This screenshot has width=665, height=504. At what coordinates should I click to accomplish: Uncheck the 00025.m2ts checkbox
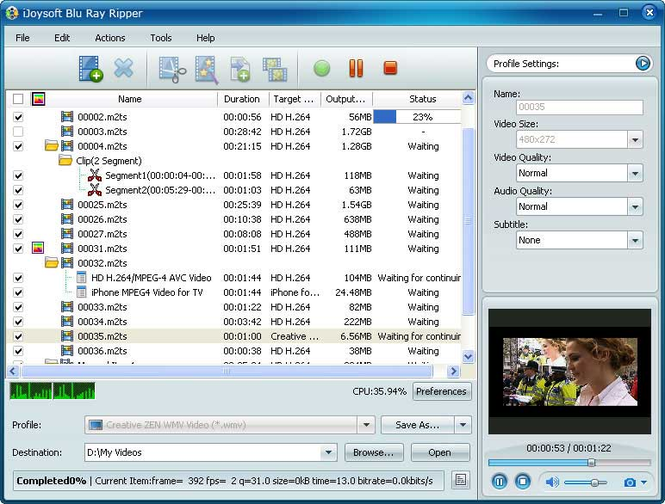pyautogui.click(x=18, y=205)
